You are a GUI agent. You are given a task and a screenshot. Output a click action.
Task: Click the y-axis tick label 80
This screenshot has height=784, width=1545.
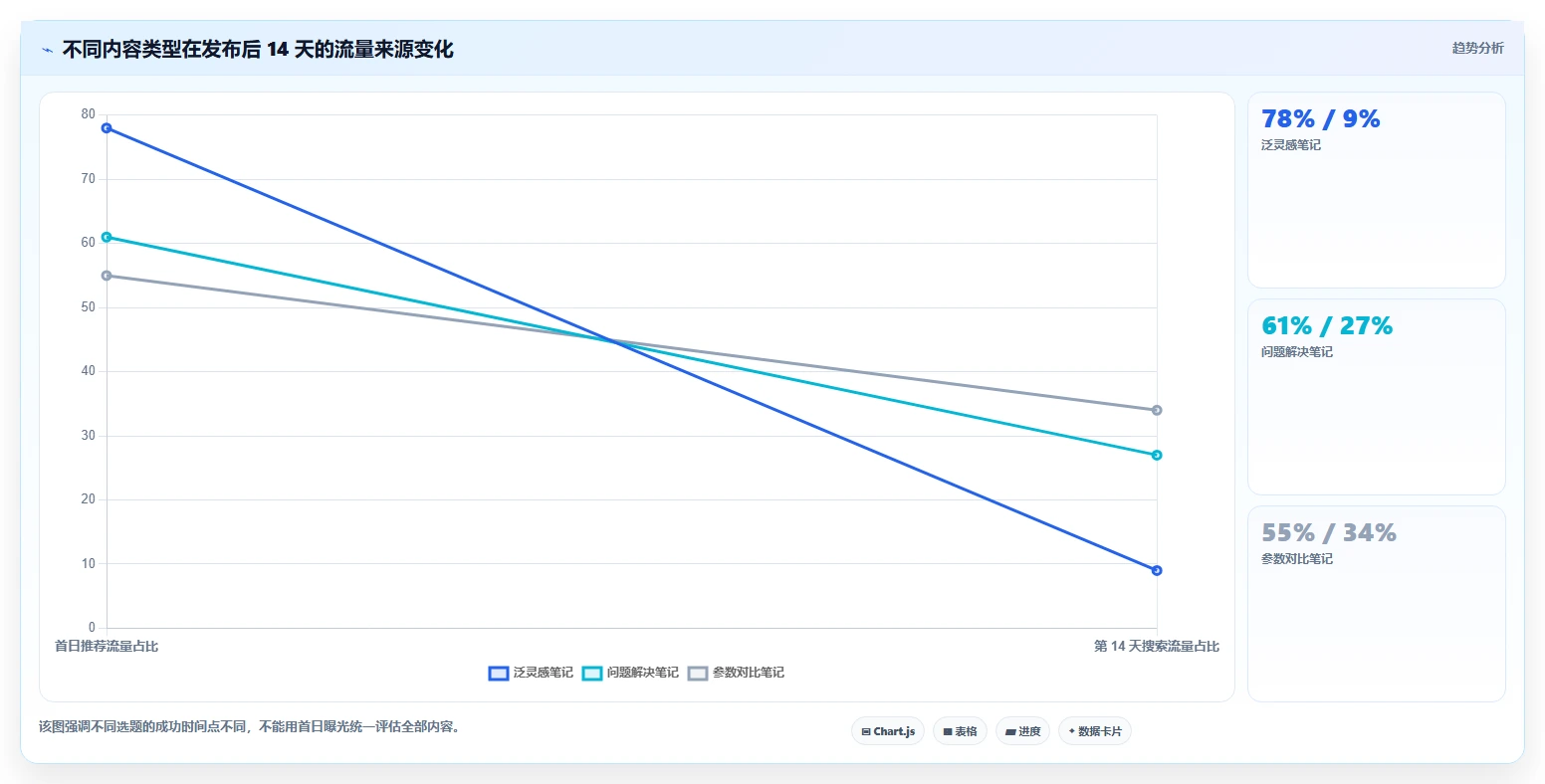pos(89,114)
